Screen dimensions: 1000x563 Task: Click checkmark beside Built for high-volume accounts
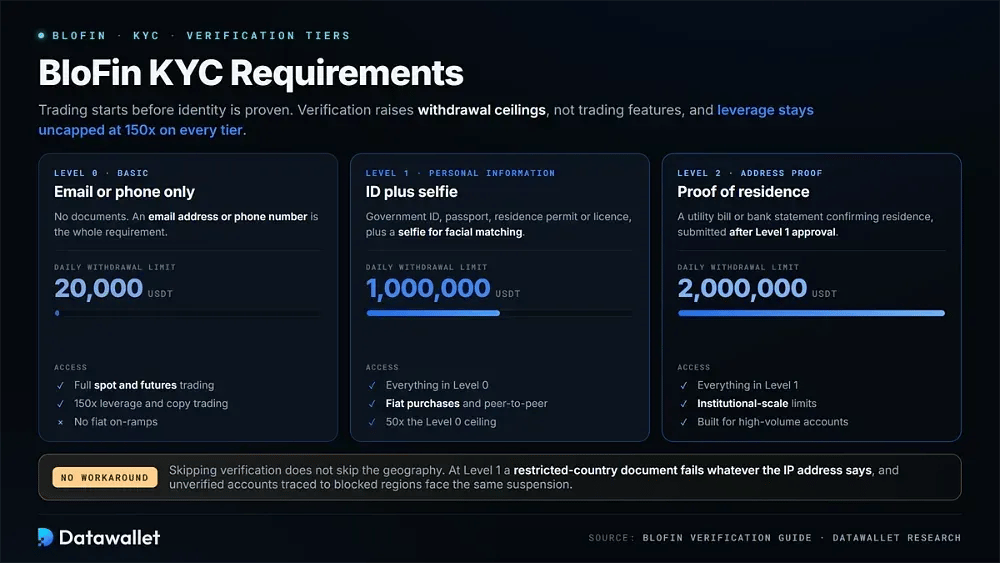(x=684, y=422)
